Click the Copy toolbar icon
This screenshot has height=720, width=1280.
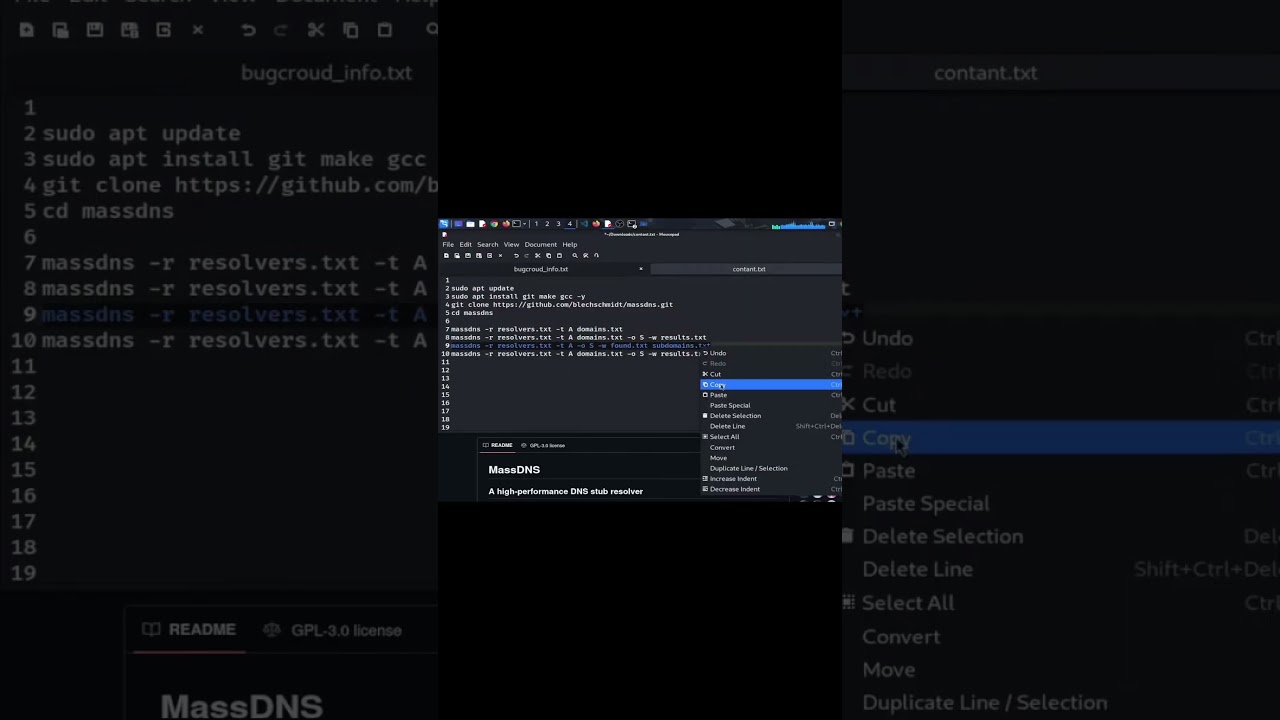(548, 256)
